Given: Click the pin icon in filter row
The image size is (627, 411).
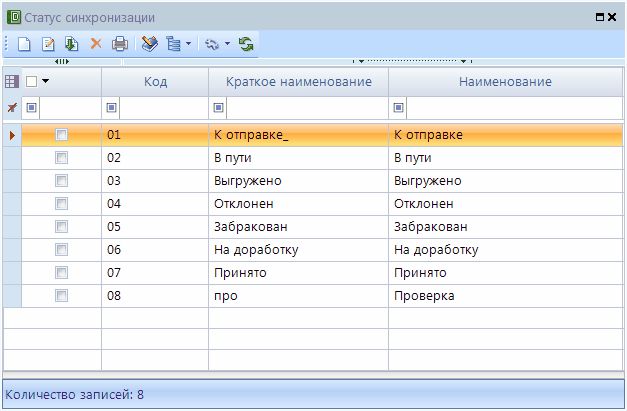Looking at the screenshot, I should 12,107.
